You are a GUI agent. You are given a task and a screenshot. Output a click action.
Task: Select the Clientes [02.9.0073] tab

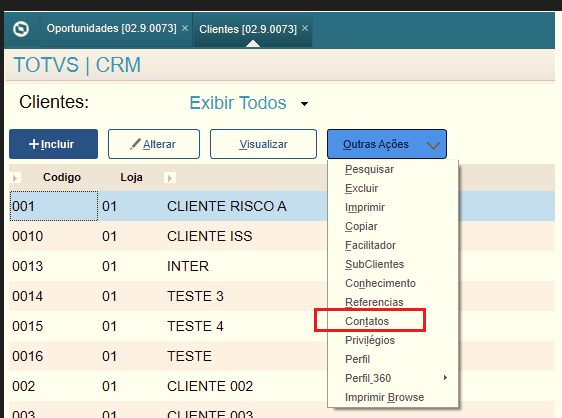248,29
